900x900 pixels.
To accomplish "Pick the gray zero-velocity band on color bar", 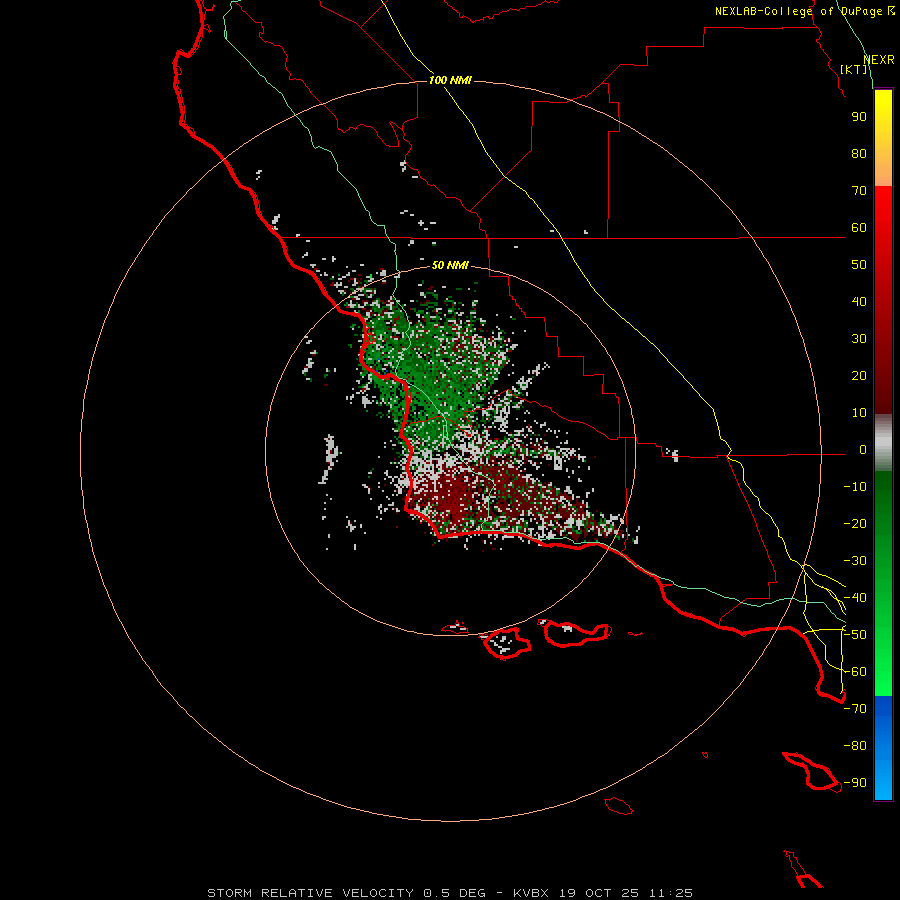I will tap(883, 443).
